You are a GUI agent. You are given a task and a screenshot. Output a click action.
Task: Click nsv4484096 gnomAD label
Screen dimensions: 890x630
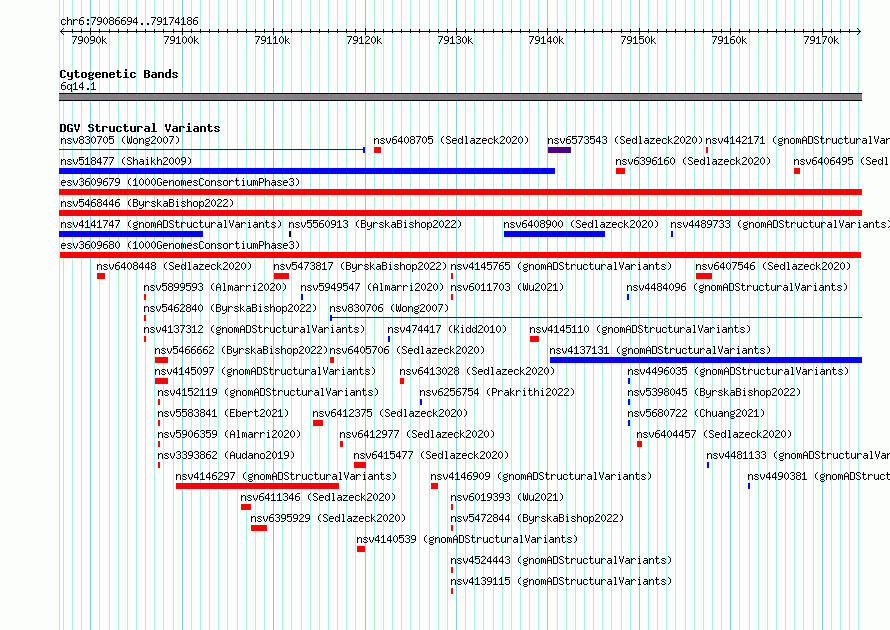[x=737, y=287]
